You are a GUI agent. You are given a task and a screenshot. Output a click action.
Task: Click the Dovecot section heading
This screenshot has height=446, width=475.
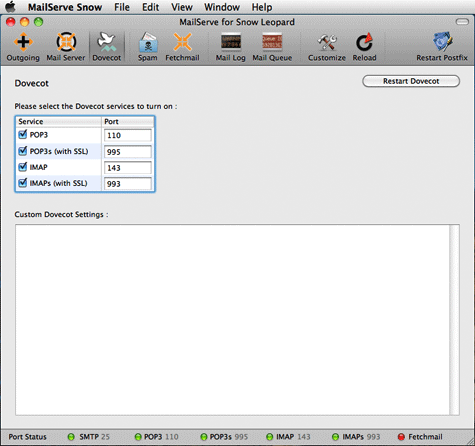(32, 83)
